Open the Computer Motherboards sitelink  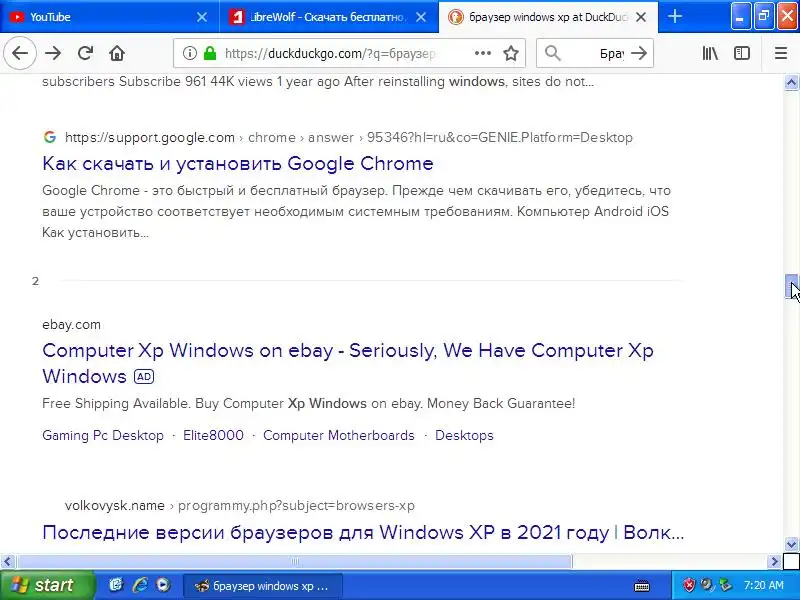[339, 435]
